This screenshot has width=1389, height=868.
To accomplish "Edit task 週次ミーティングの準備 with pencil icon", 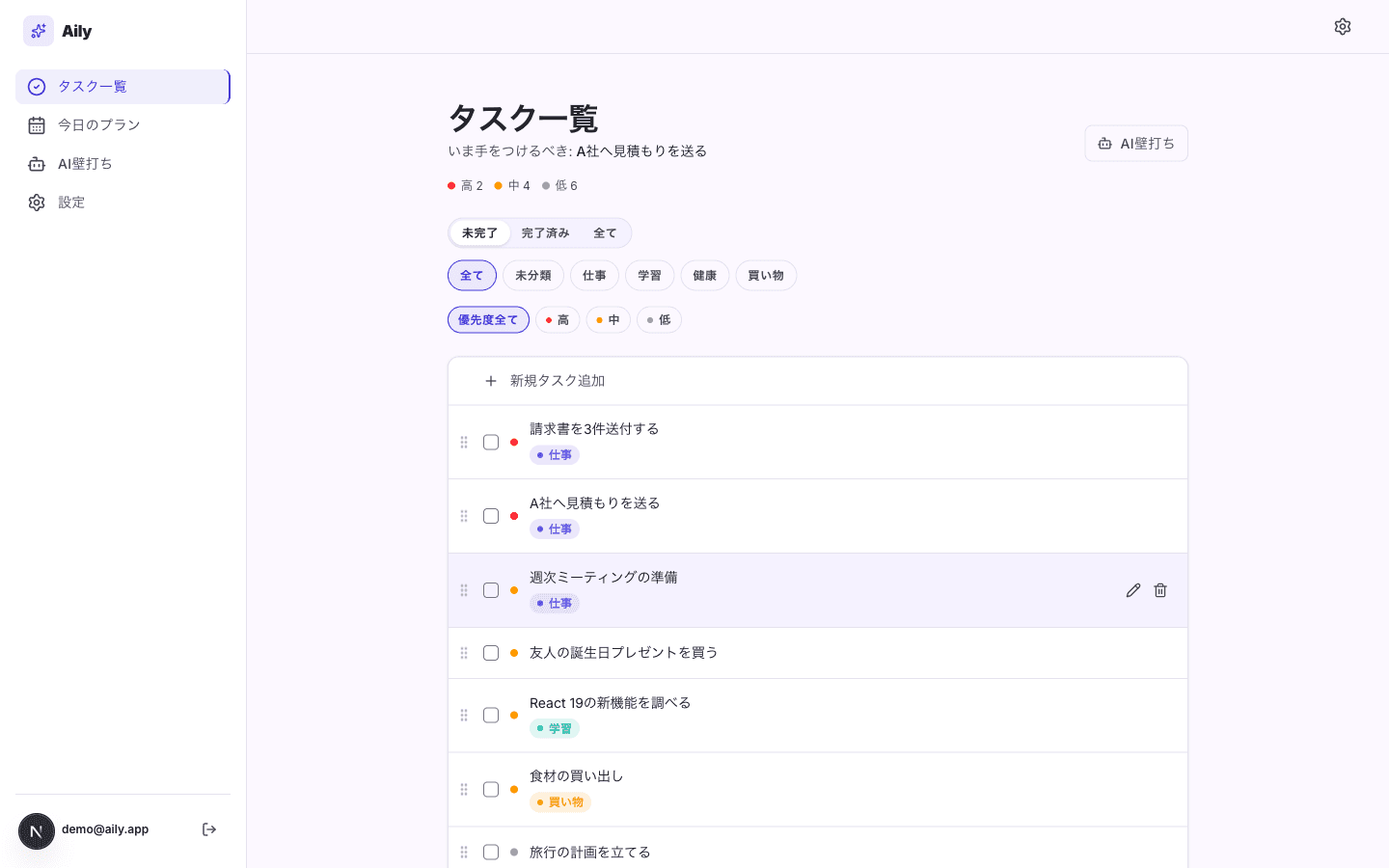I will click(x=1133, y=590).
